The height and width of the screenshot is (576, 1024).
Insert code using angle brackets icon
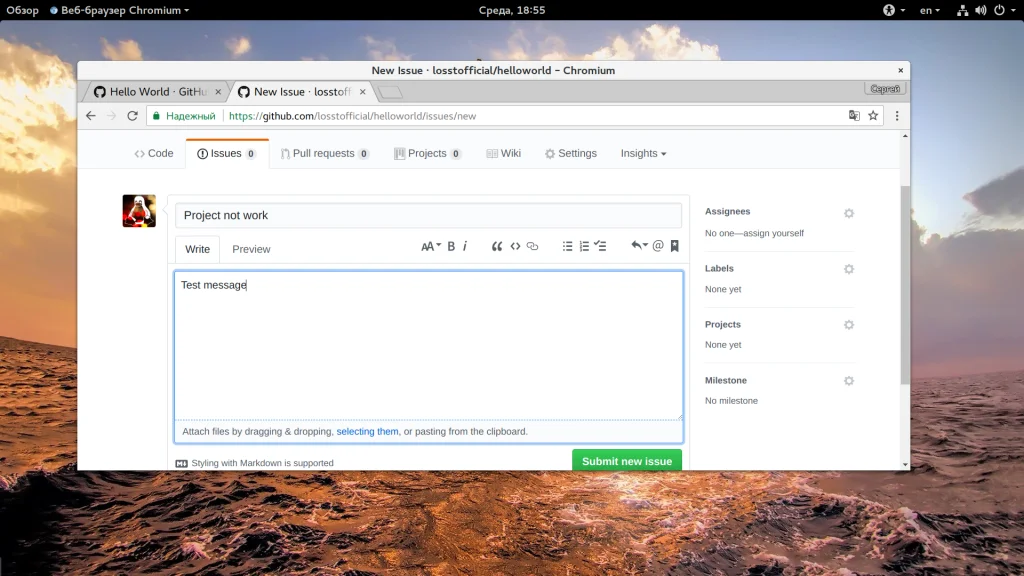point(515,246)
